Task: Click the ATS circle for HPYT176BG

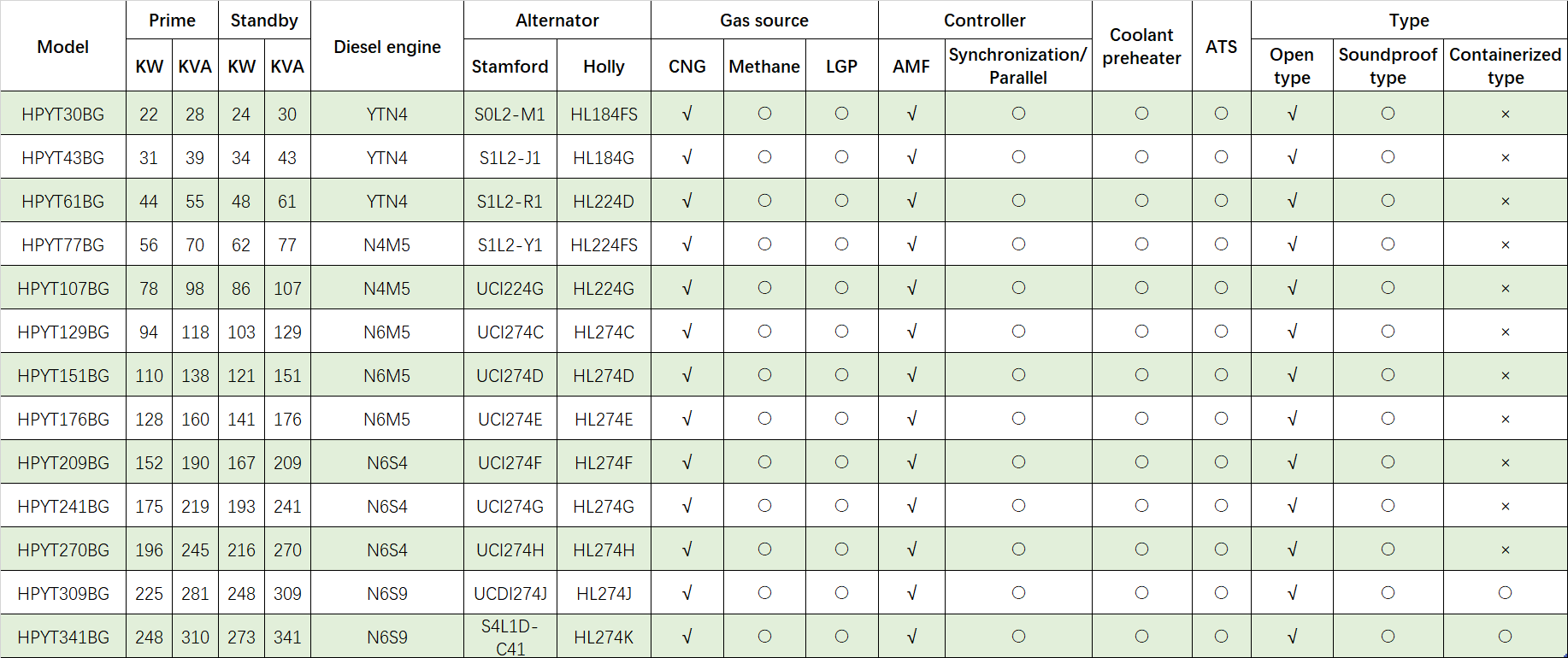Action: pos(1222,419)
